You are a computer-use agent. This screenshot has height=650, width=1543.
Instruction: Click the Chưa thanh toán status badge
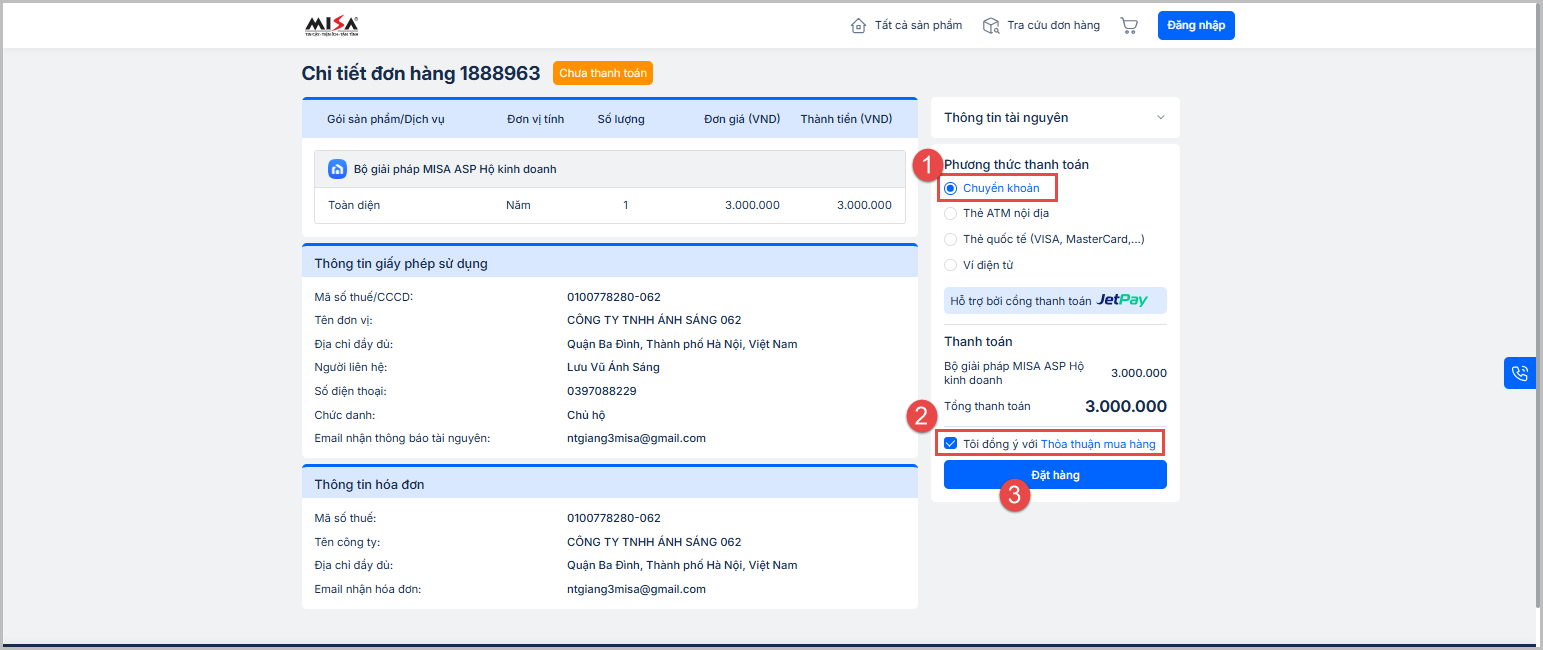pyautogui.click(x=603, y=73)
